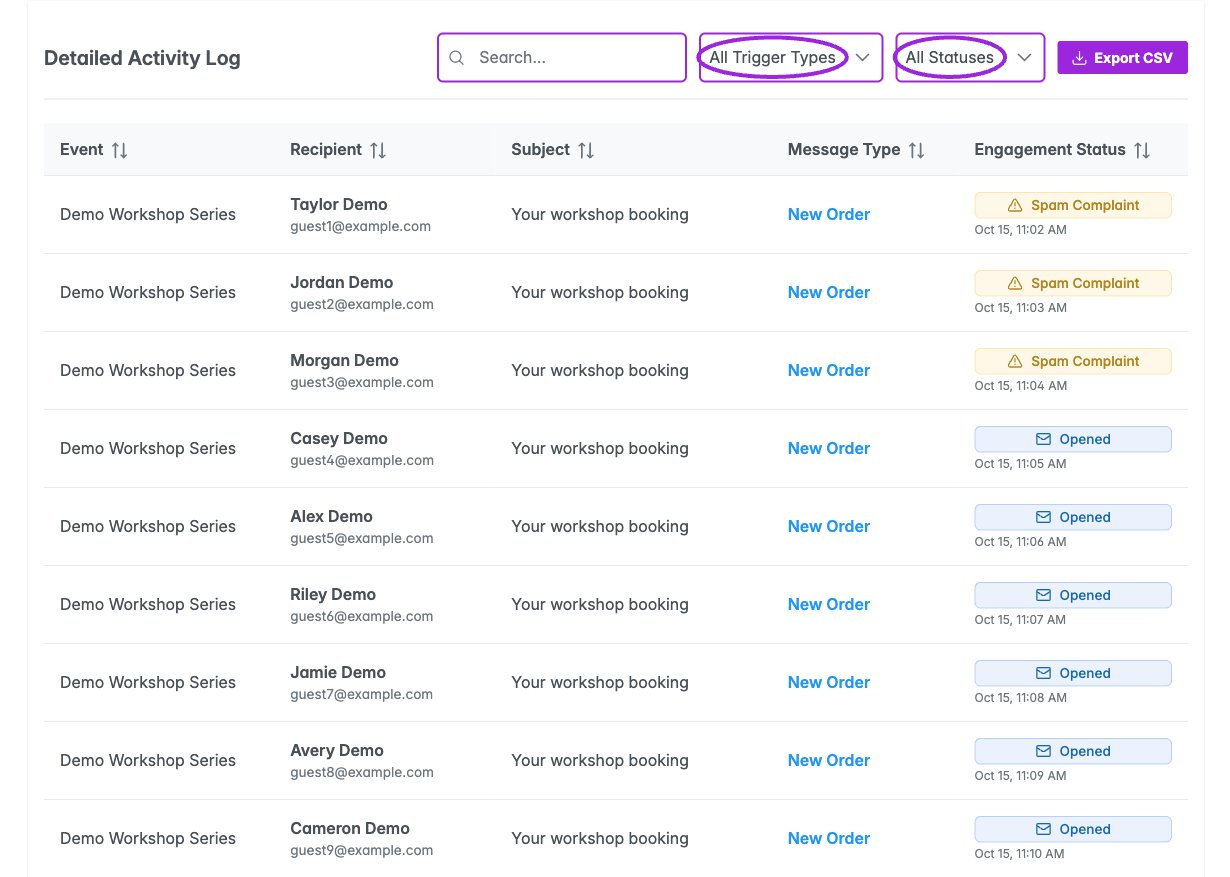This screenshot has height=877, width=1230.
Task: Open New Order link for Cameron Demo
Action: (x=829, y=838)
